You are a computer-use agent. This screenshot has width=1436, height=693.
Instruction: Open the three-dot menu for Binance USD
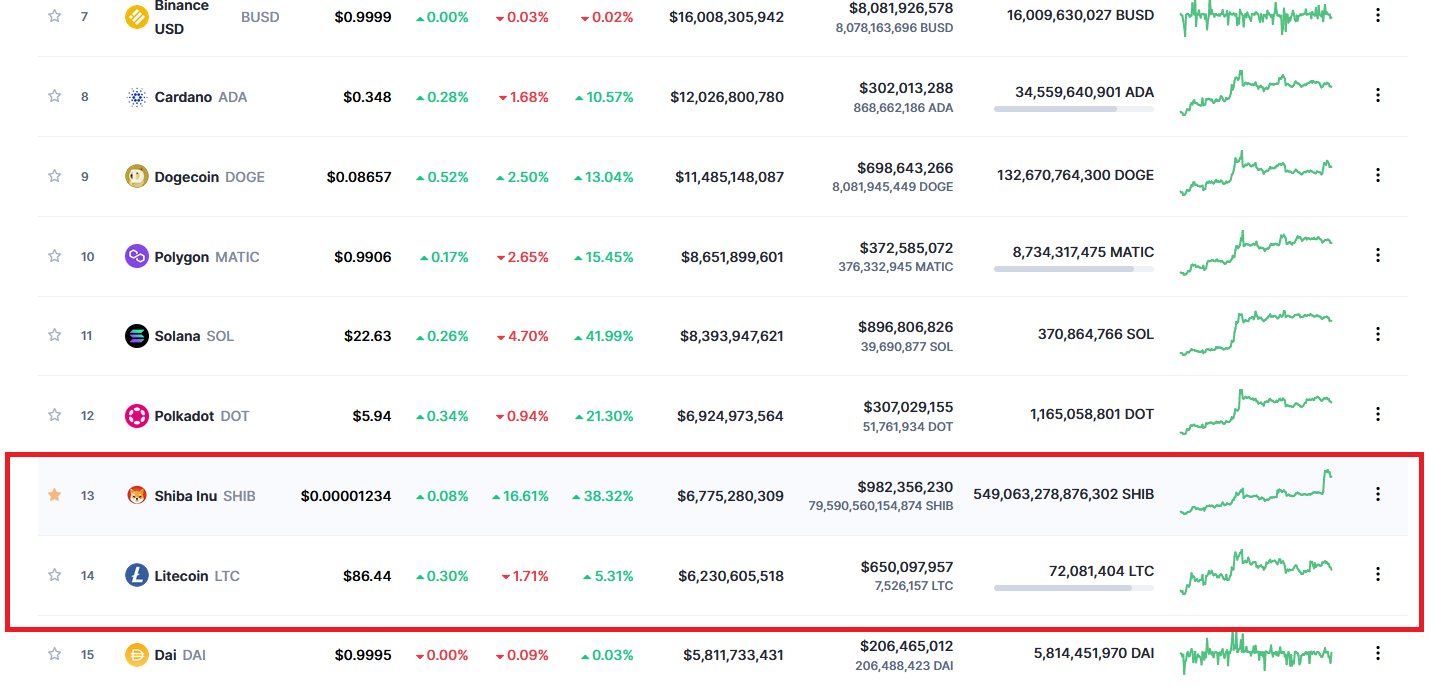[1378, 16]
